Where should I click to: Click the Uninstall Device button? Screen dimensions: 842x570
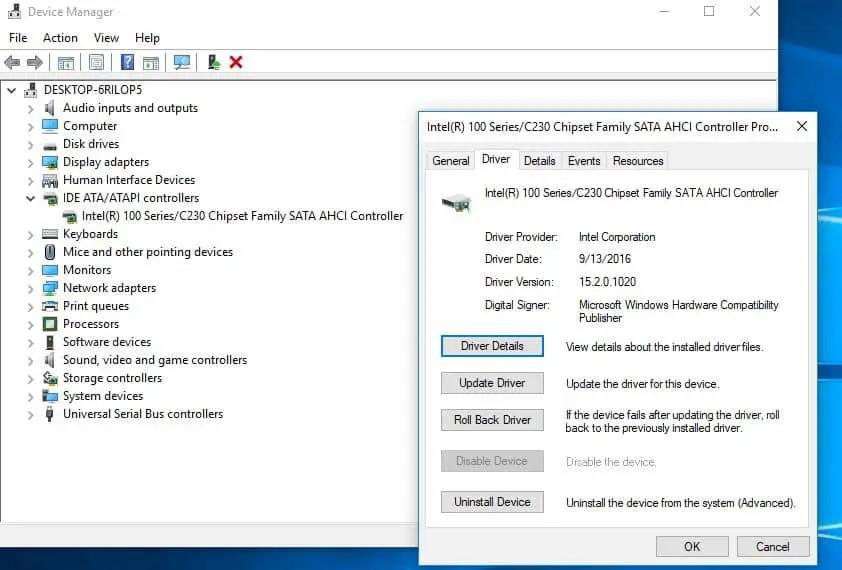pyautogui.click(x=492, y=502)
